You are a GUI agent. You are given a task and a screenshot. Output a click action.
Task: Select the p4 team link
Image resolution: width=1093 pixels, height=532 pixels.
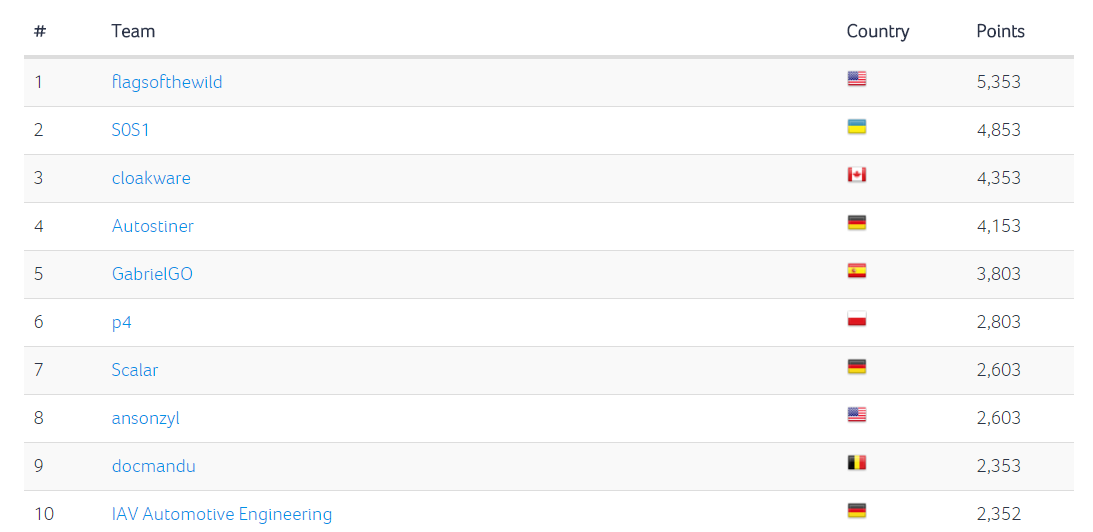point(122,322)
